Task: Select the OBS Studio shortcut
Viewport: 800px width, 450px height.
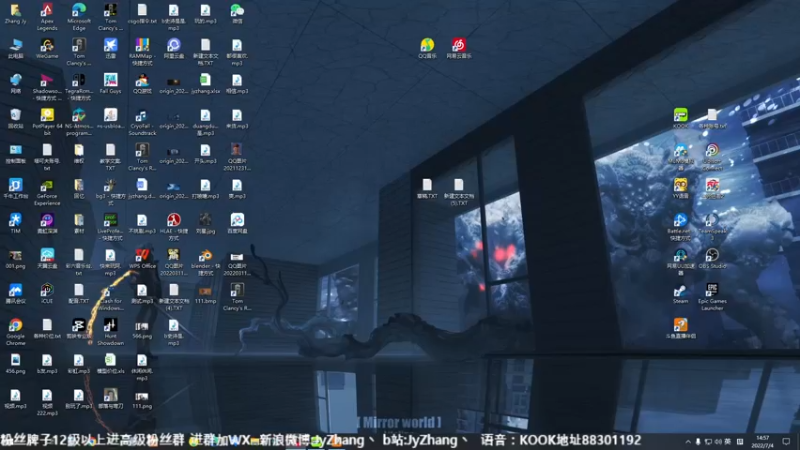Action: point(712,259)
